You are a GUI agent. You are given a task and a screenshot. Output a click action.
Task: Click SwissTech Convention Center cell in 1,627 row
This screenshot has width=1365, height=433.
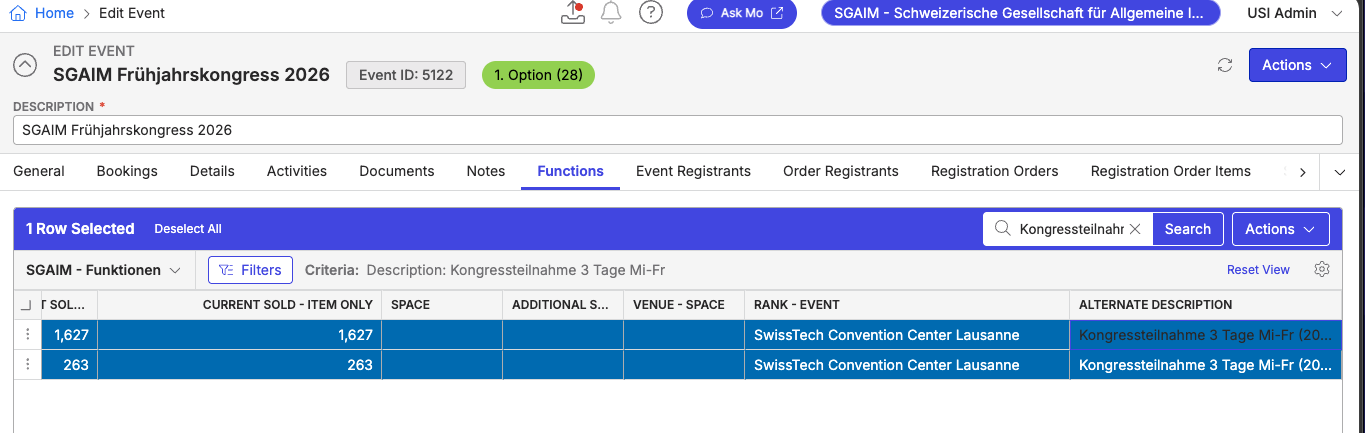pos(907,335)
